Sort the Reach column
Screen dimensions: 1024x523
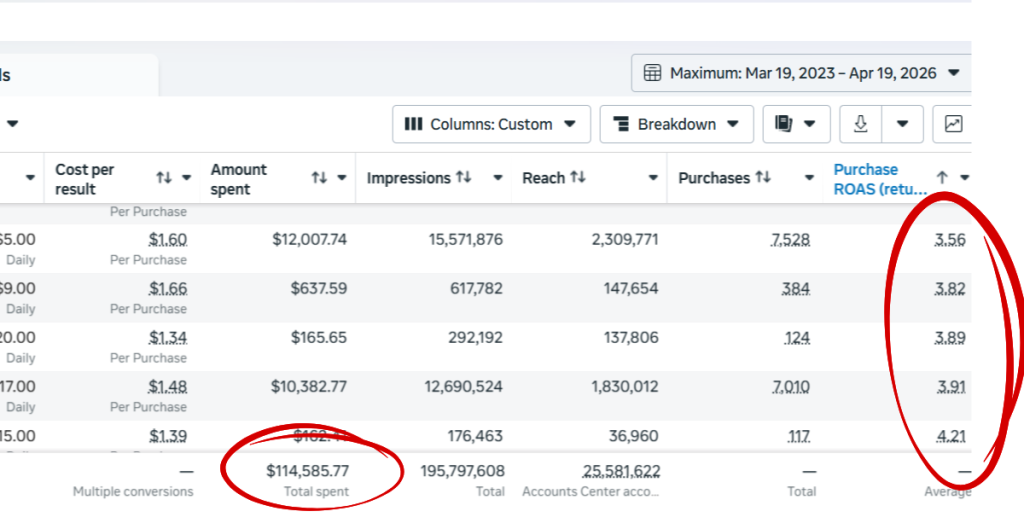(x=578, y=178)
